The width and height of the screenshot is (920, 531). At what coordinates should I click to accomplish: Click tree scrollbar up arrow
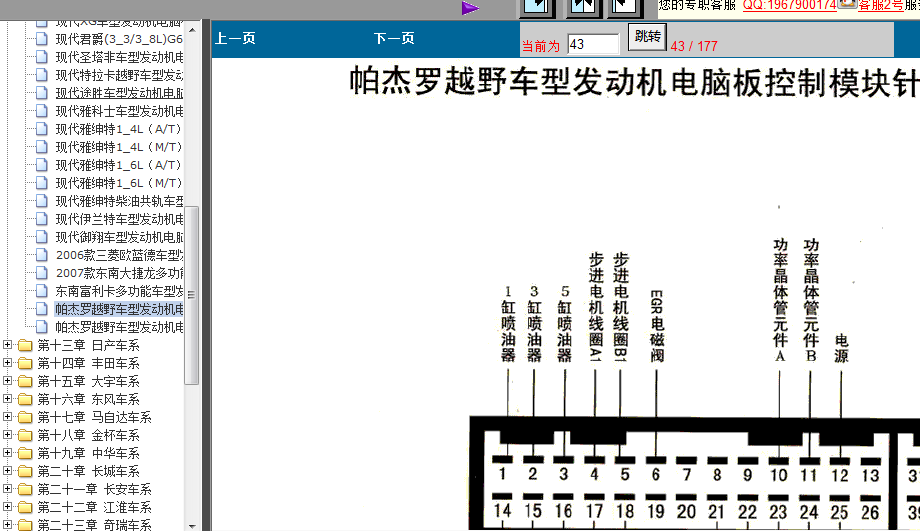[192, 29]
